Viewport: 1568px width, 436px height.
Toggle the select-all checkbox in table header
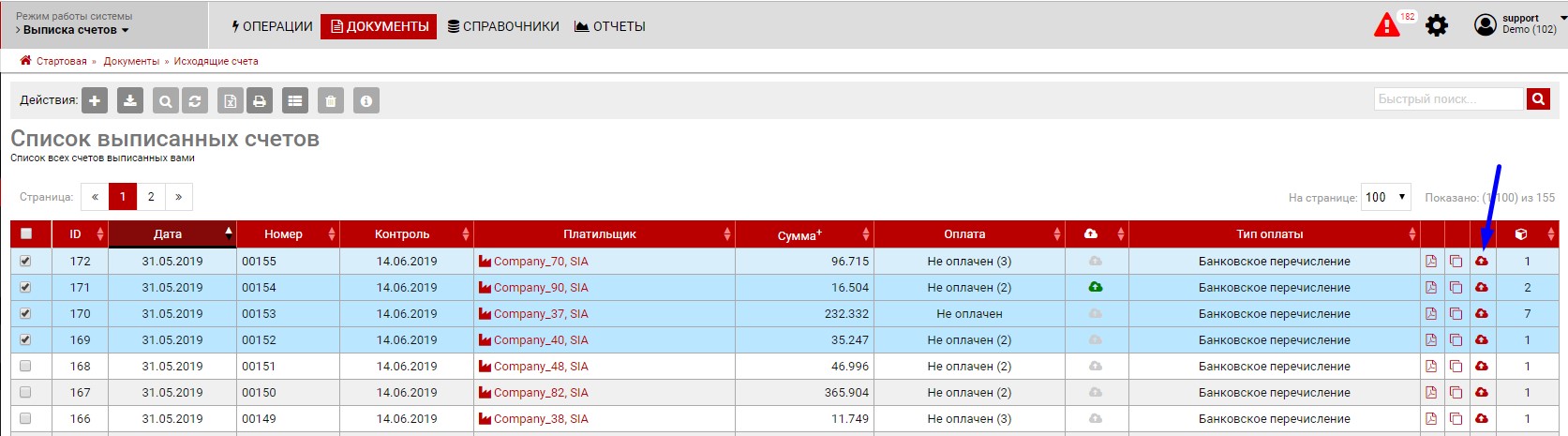(x=26, y=234)
